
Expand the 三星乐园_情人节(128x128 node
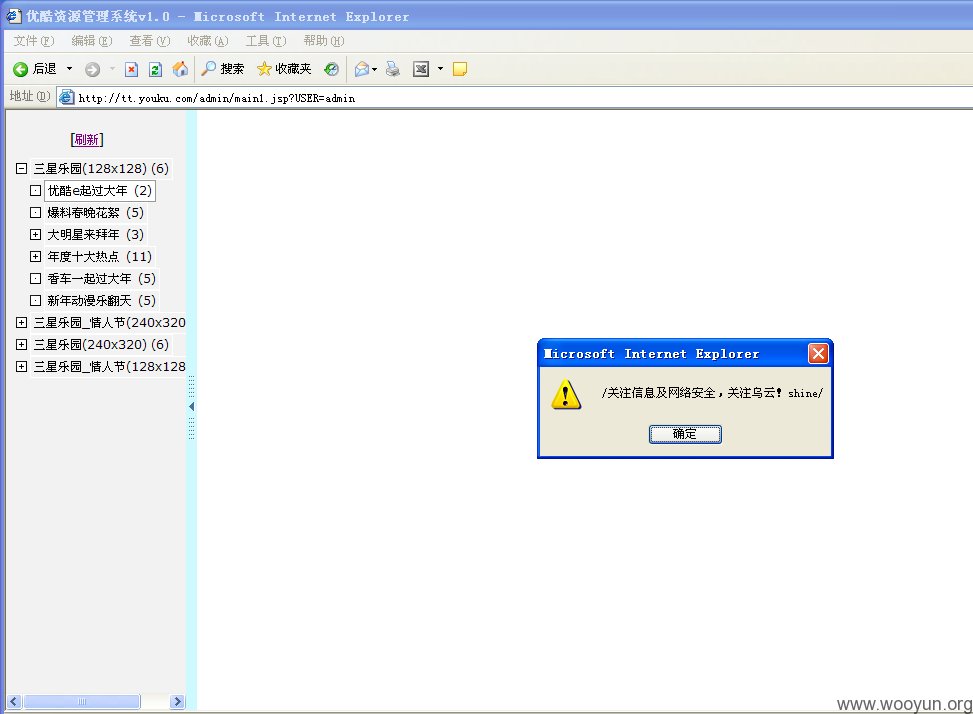21,366
